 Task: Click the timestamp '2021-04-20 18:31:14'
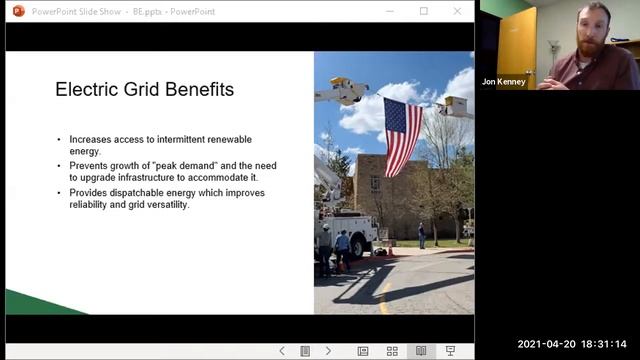point(572,344)
